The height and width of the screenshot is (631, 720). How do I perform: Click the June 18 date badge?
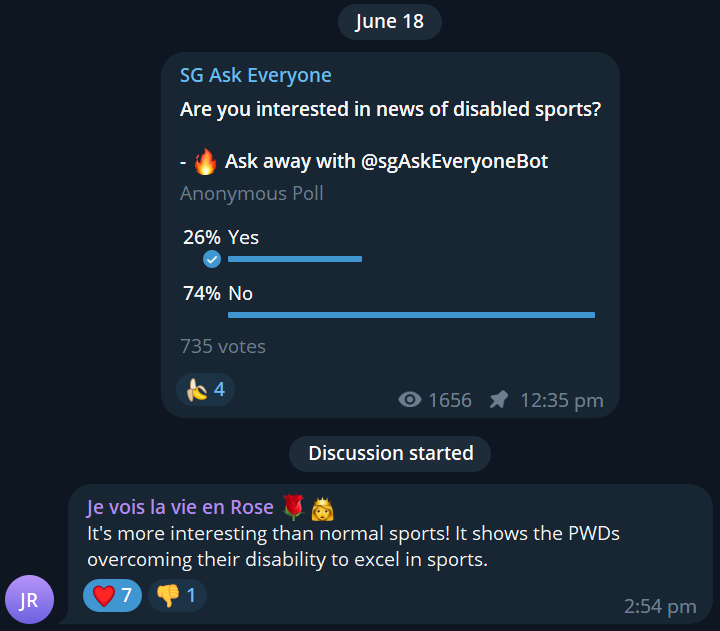coord(389,22)
